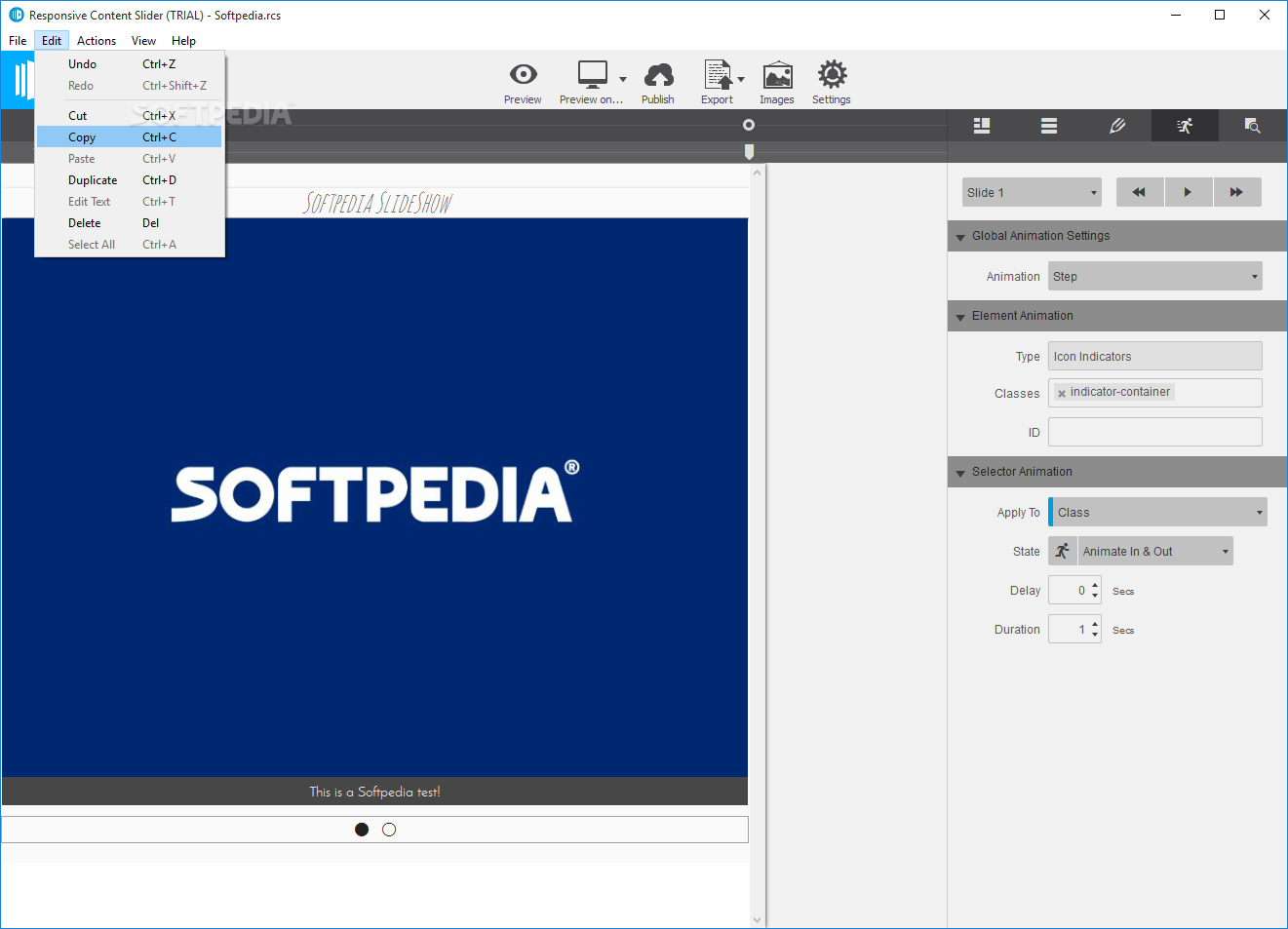Open the style brush panel icon

click(1117, 126)
